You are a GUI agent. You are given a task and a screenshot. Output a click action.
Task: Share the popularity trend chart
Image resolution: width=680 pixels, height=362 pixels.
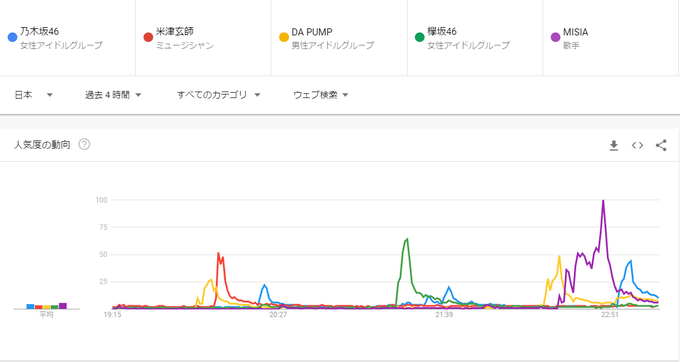coord(661,145)
